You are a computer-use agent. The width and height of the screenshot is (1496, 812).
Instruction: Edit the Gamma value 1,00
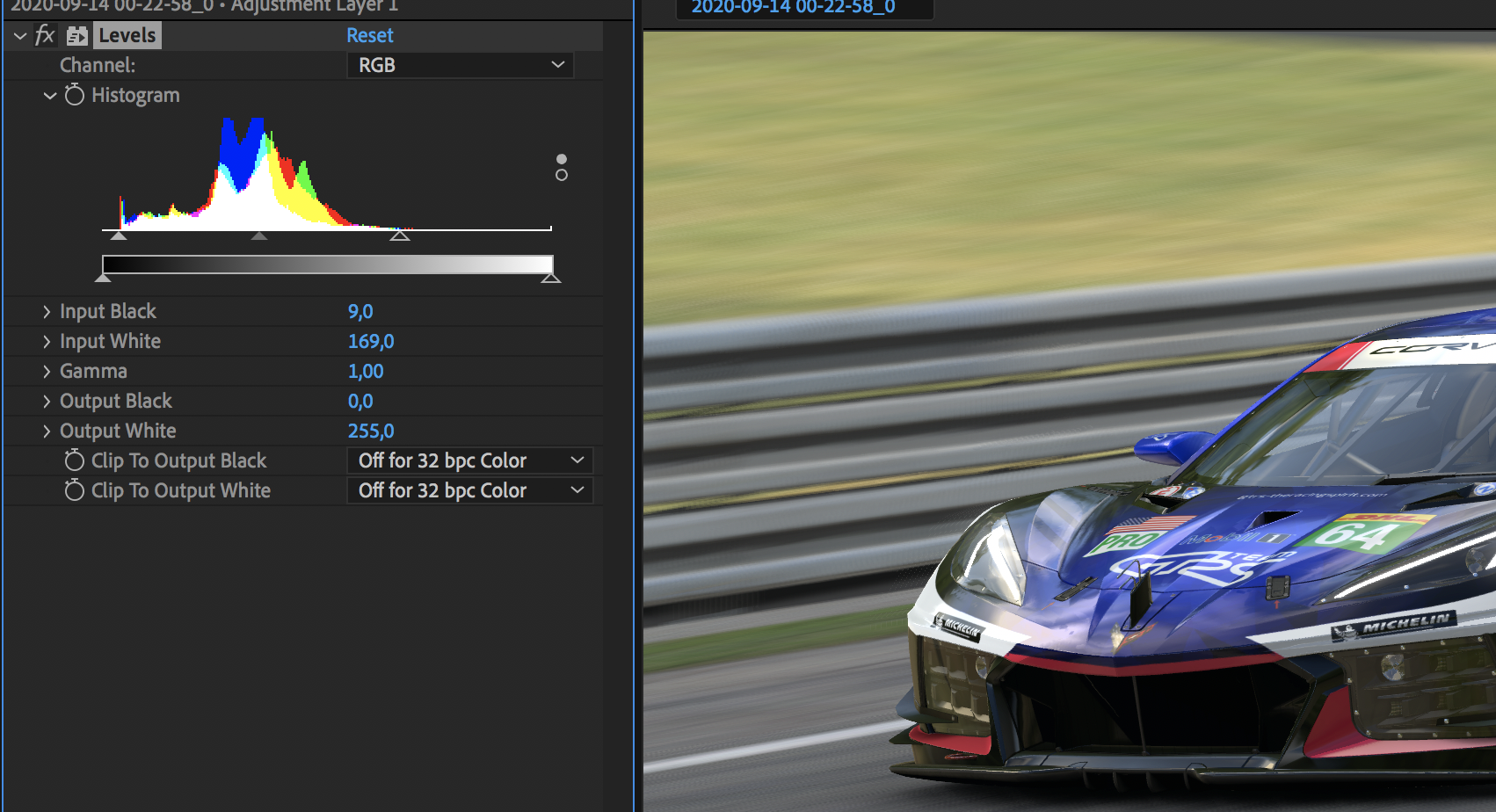coord(366,371)
